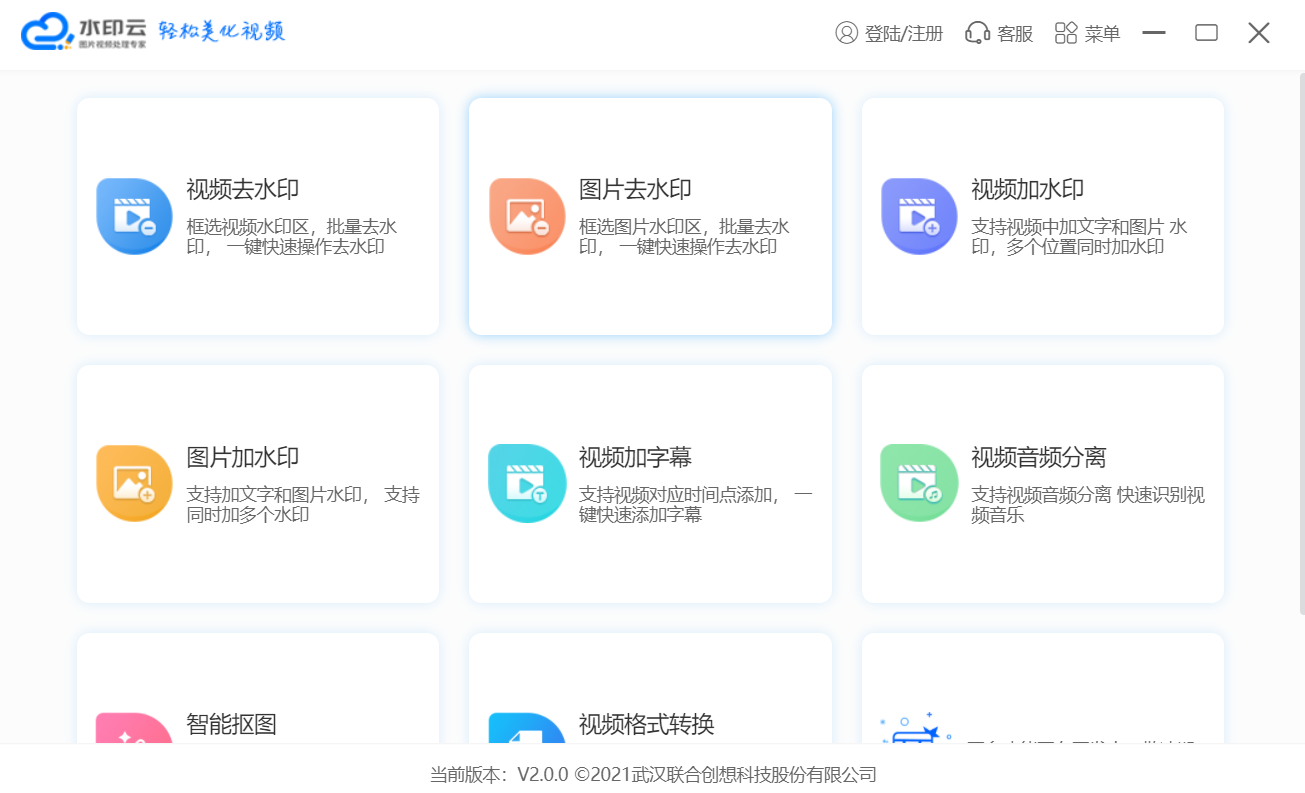Select the 视频音频分离 card title
Screen dimensions: 1305x793
coord(1039,458)
